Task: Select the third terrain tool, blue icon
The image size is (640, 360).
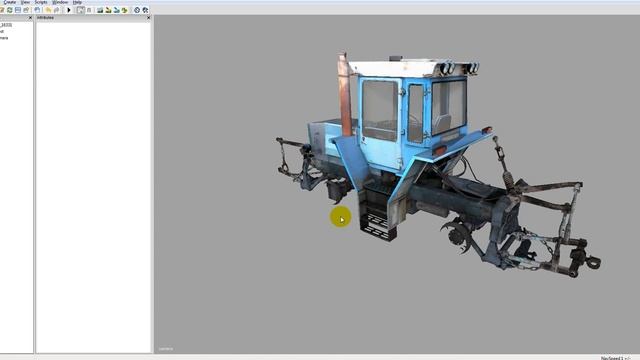Action: 116,10
